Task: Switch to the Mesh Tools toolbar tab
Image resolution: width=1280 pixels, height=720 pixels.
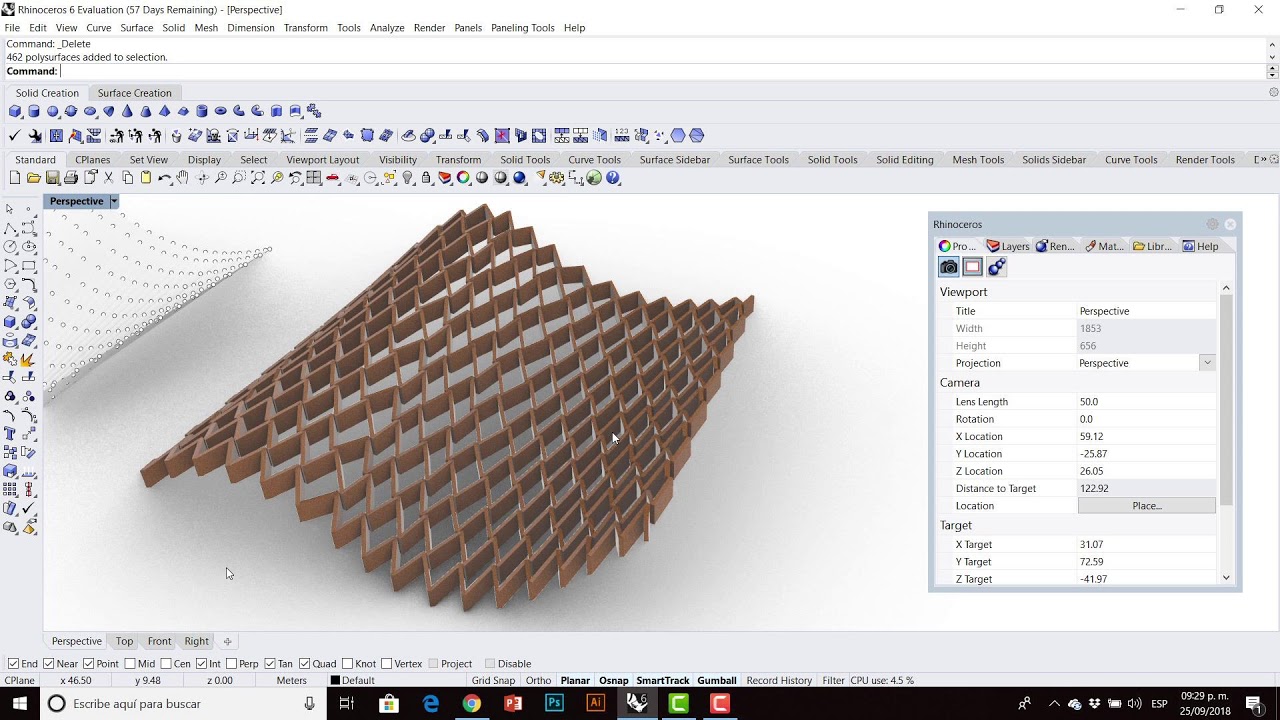Action: coord(978,160)
